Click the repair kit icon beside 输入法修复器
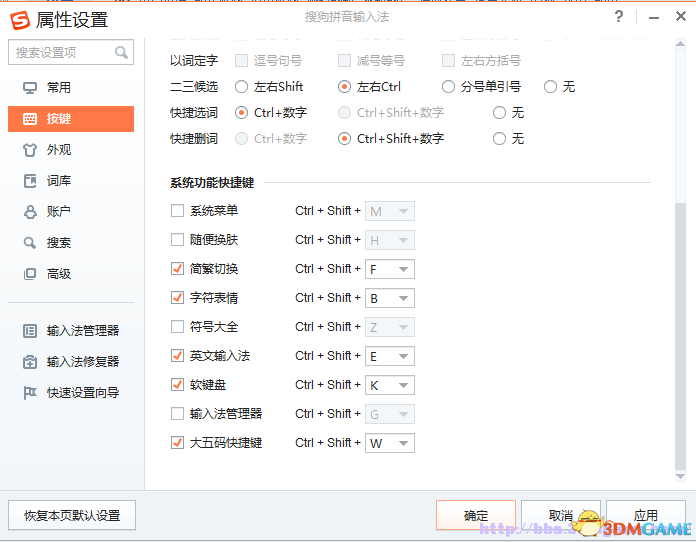The width and height of the screenshot is (696, 542). [x=30, y=362]
